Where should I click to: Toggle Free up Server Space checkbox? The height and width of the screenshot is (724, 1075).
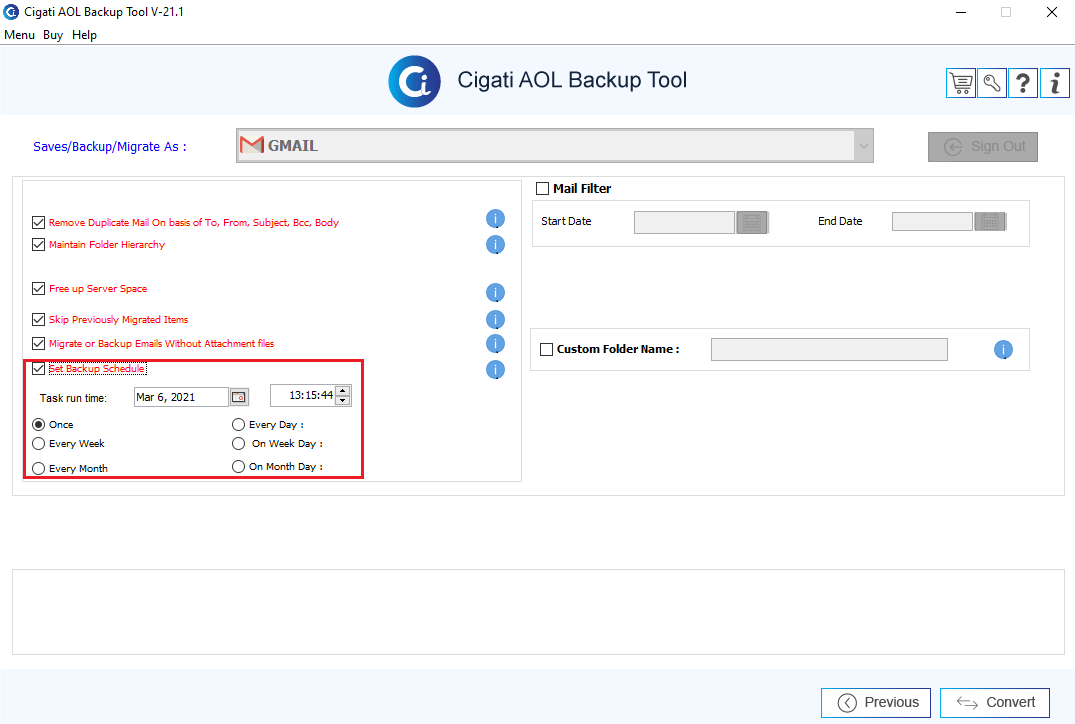(38, 289)
